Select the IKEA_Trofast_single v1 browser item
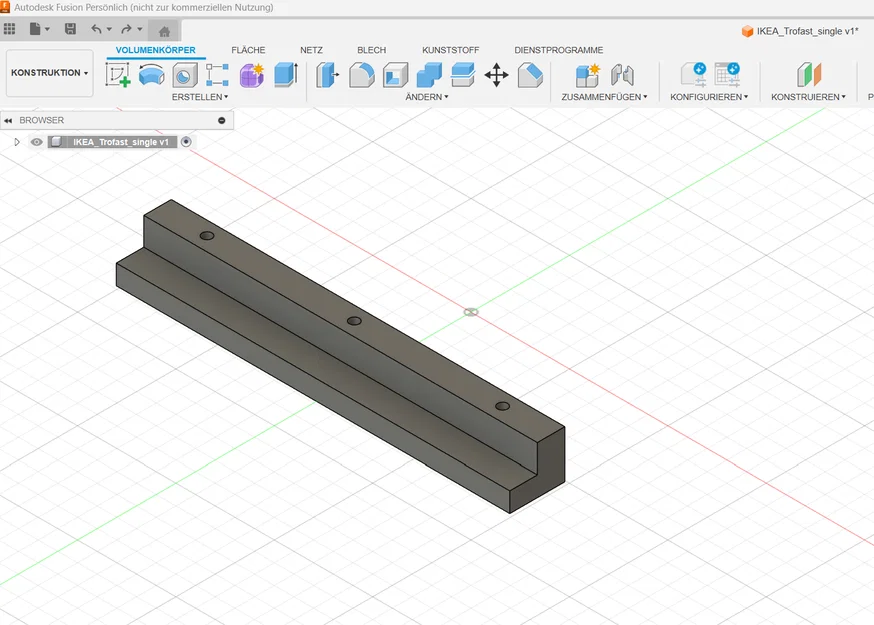The height and width of the screenshot is (625, 874). 120,142
